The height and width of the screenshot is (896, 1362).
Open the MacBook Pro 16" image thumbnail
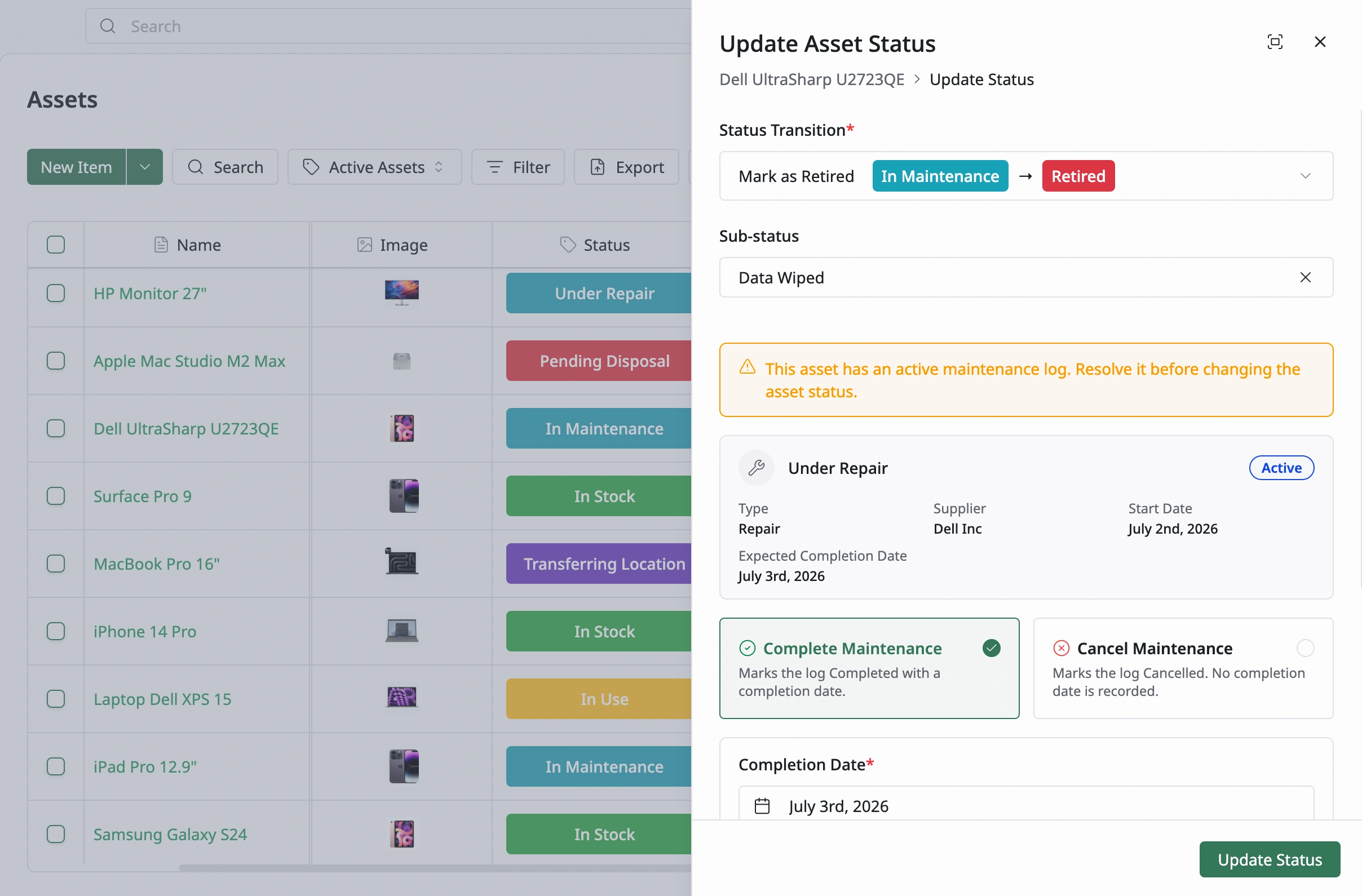[401, 561]
